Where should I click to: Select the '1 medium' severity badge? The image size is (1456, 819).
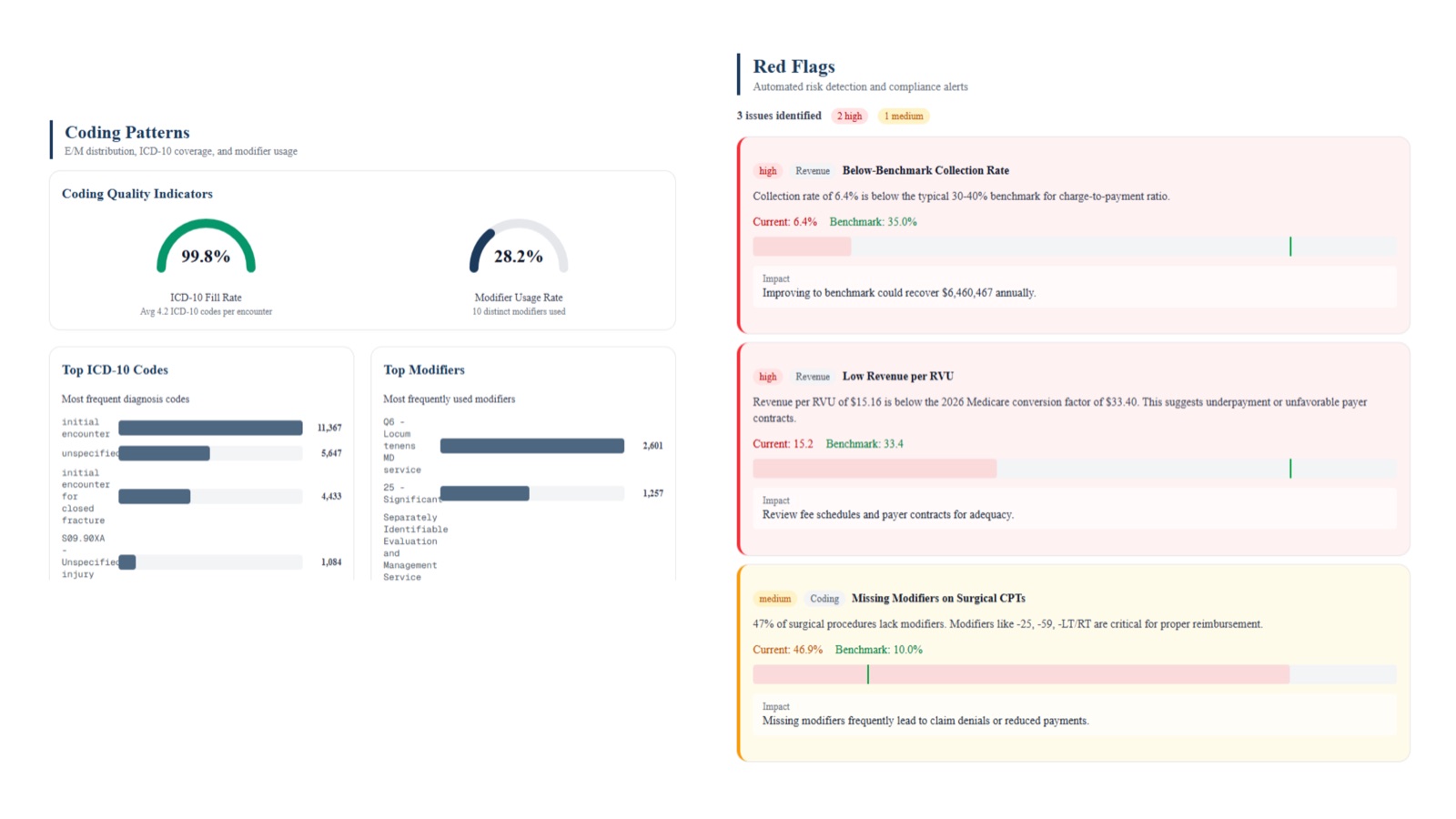tap(904, 116)
